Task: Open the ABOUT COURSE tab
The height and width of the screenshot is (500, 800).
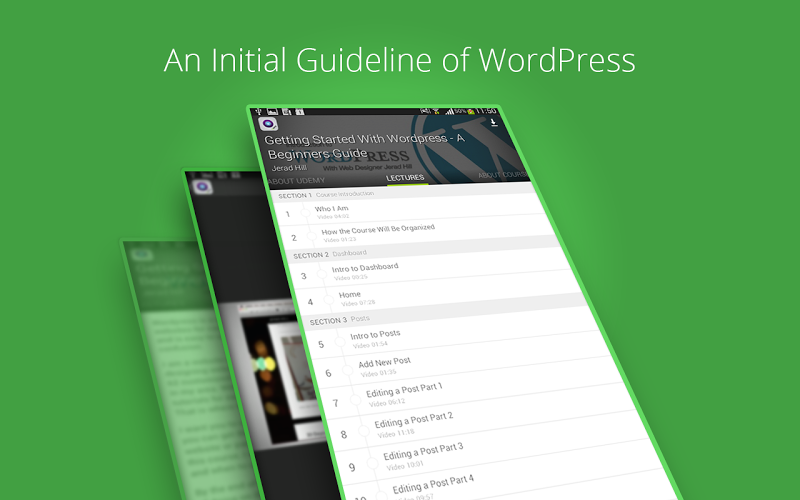Action: pos(503,174)
